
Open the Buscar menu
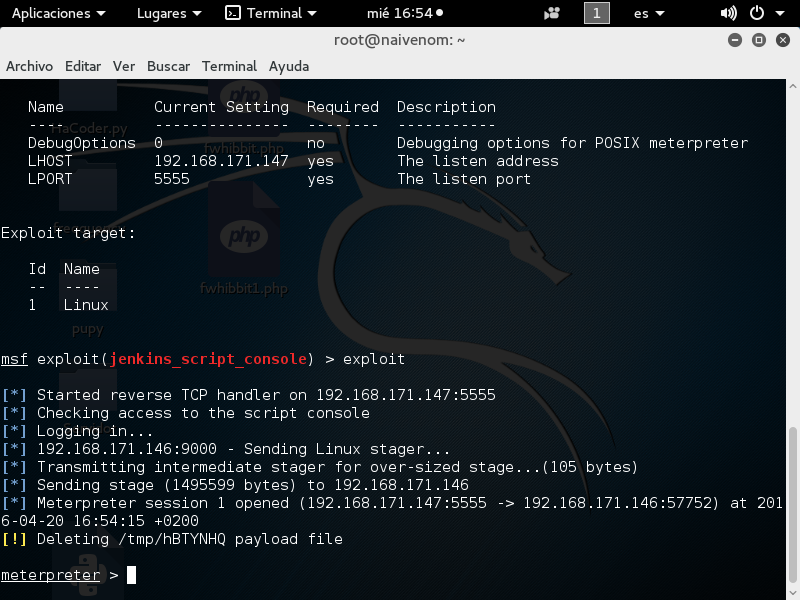click(168, 66)
